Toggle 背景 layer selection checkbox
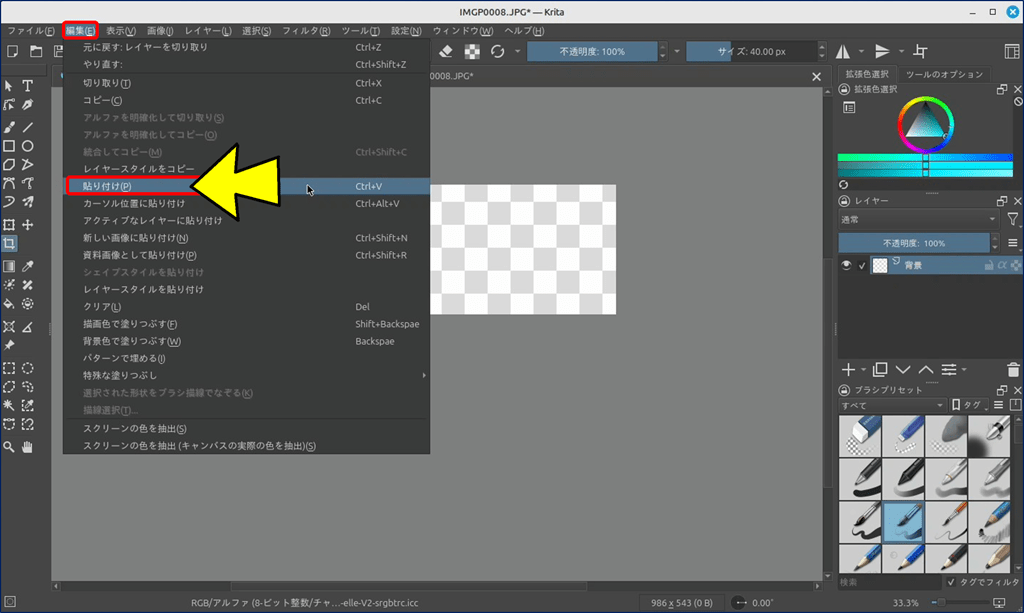1024x613 pixels. point(862,265)
